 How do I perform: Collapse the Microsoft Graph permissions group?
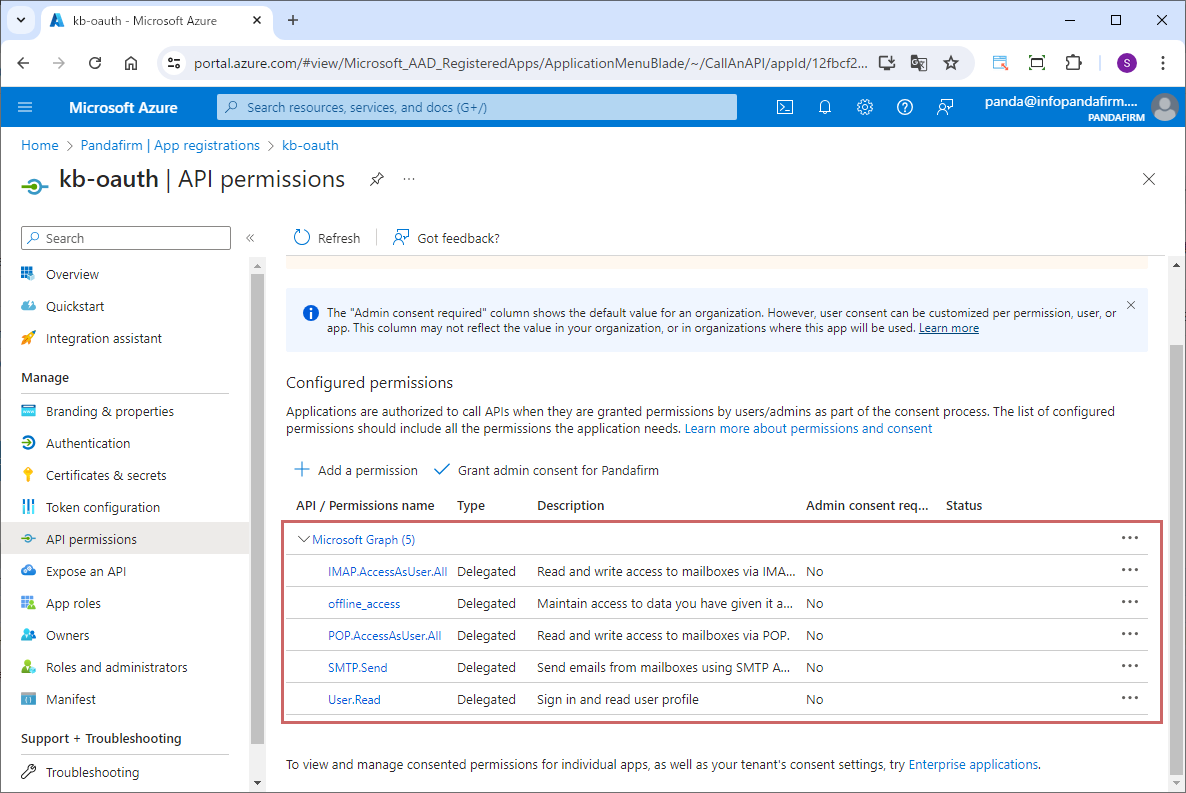click(x=304, y=540)
